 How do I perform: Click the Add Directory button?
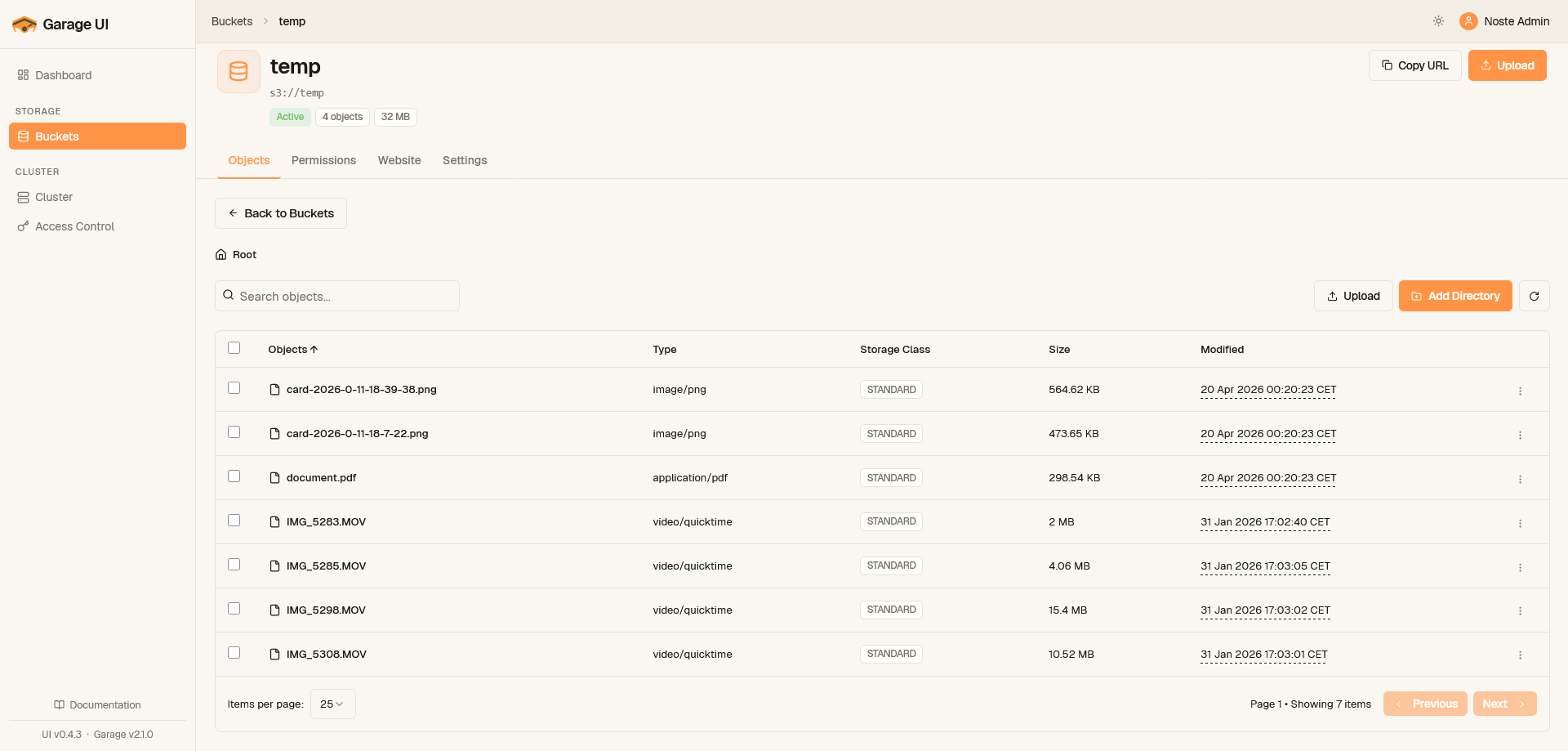(1455, 296)
